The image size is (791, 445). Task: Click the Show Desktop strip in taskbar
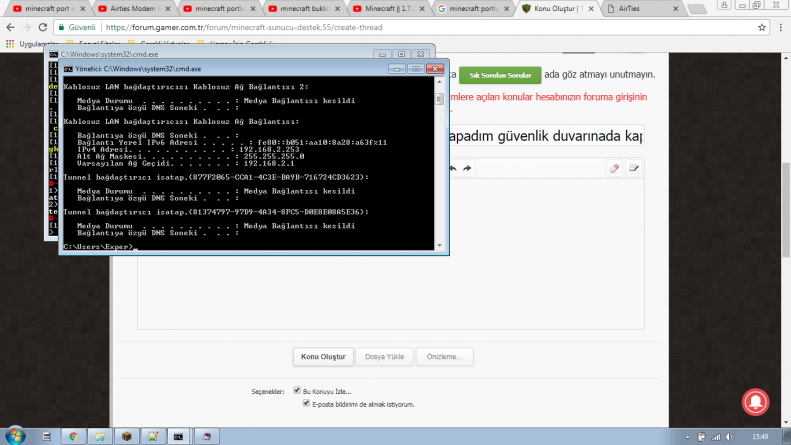tap(786, 436)
